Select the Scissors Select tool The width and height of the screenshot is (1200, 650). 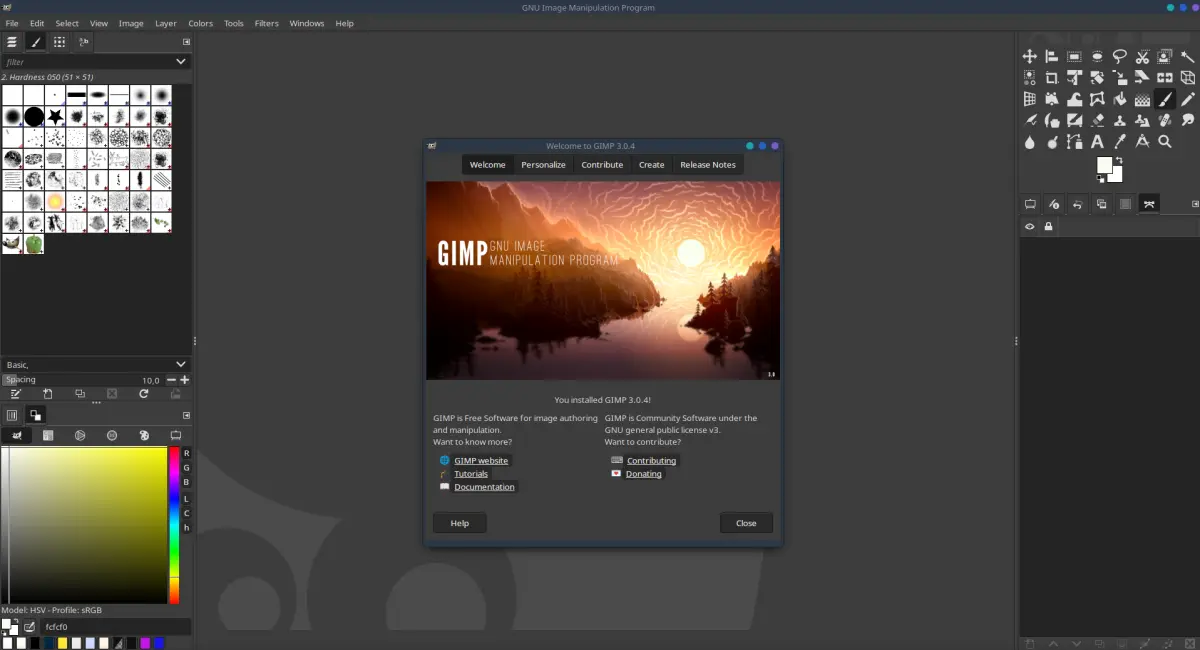tap(1142, 57)
